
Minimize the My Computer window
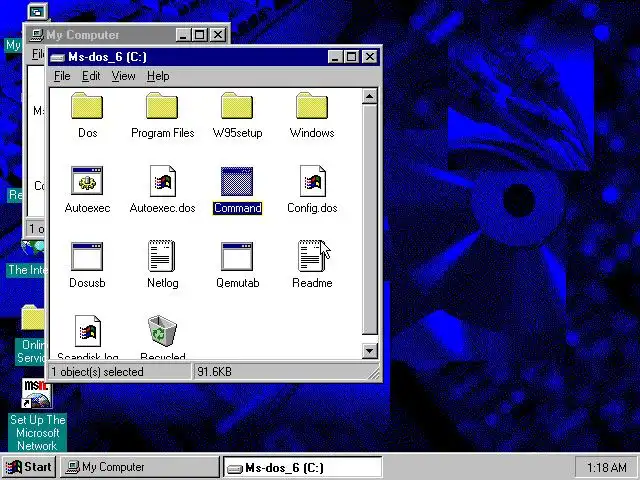[x=183, y=35]
